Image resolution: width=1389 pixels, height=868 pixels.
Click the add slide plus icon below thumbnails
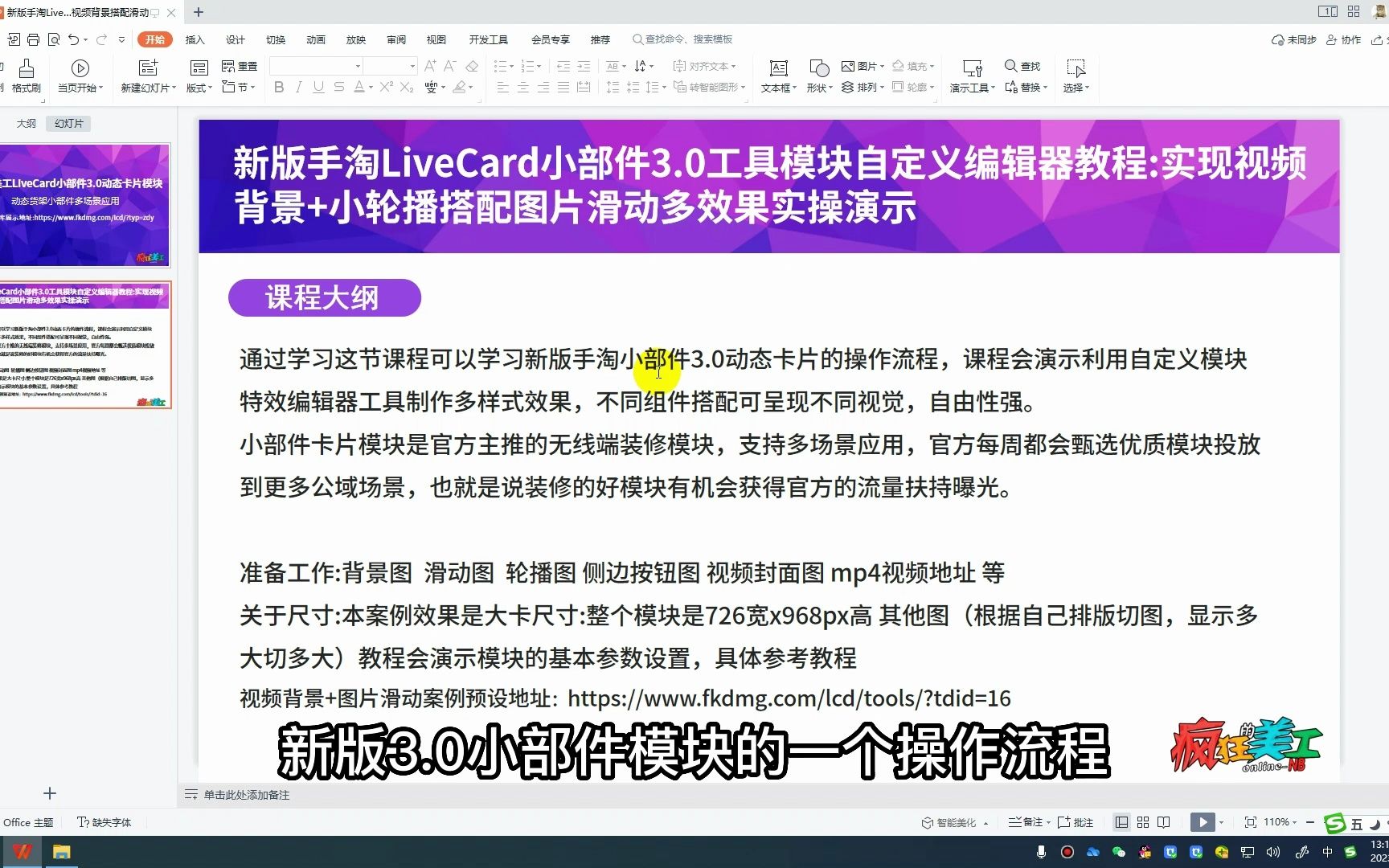pyautogui.click(x=50, y=793)
